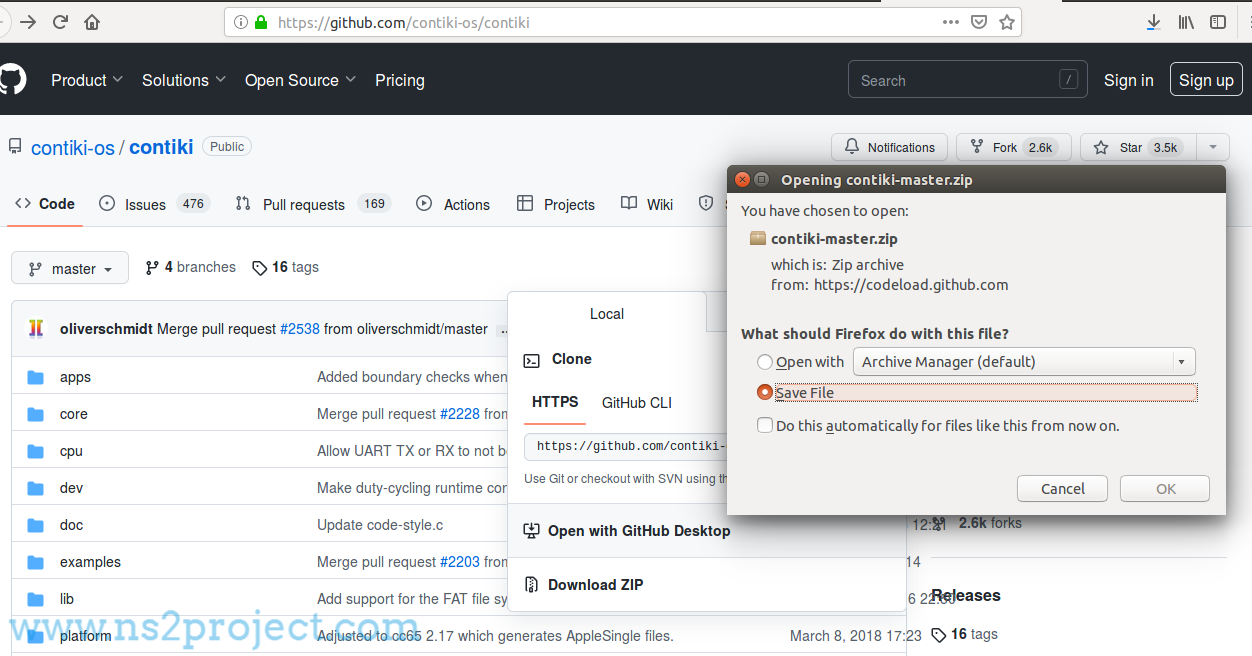Viewport: 1252px width, 656px height.
Task: Reload the page with refresh icon
Action: click(60, 22)
